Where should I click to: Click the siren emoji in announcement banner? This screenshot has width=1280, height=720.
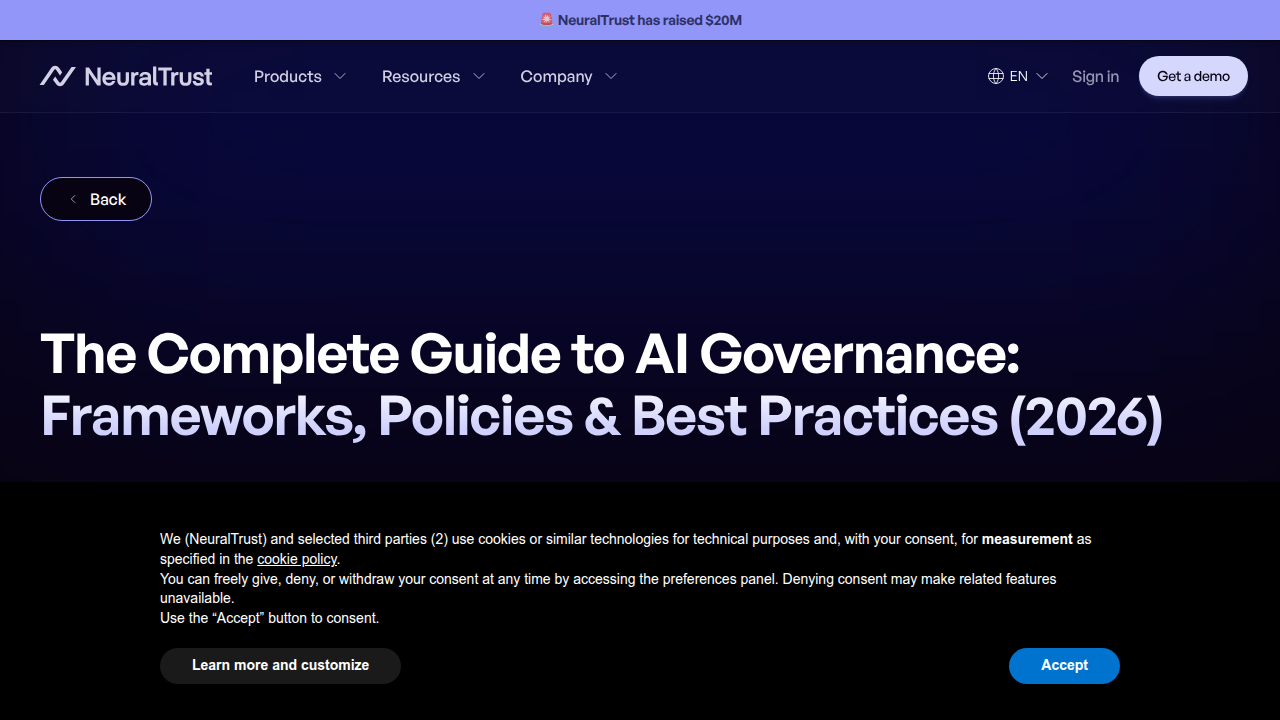point(546,19)
